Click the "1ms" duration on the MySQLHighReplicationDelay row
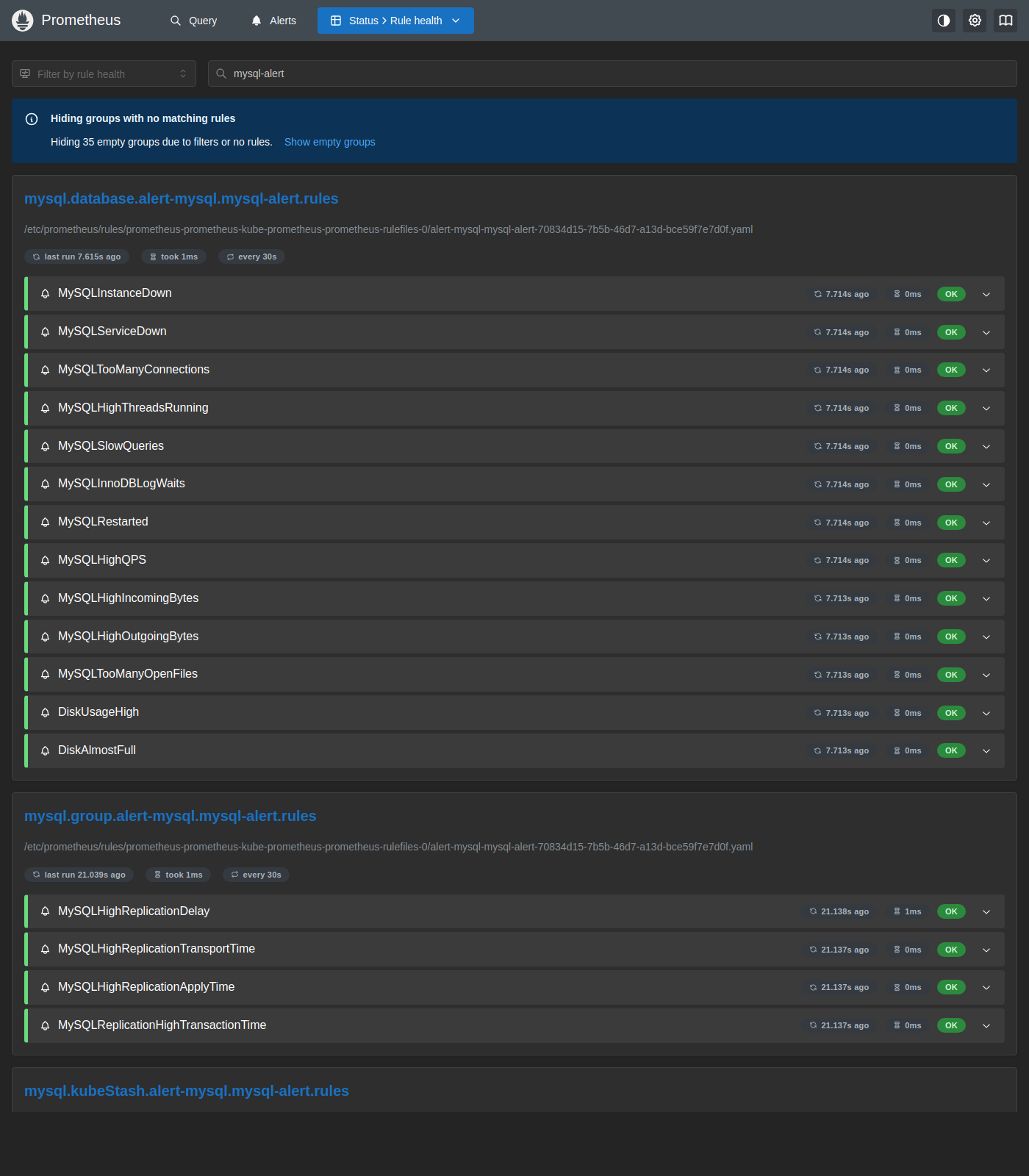The height and width of the screenshot is (1176, 1029). 908,911
